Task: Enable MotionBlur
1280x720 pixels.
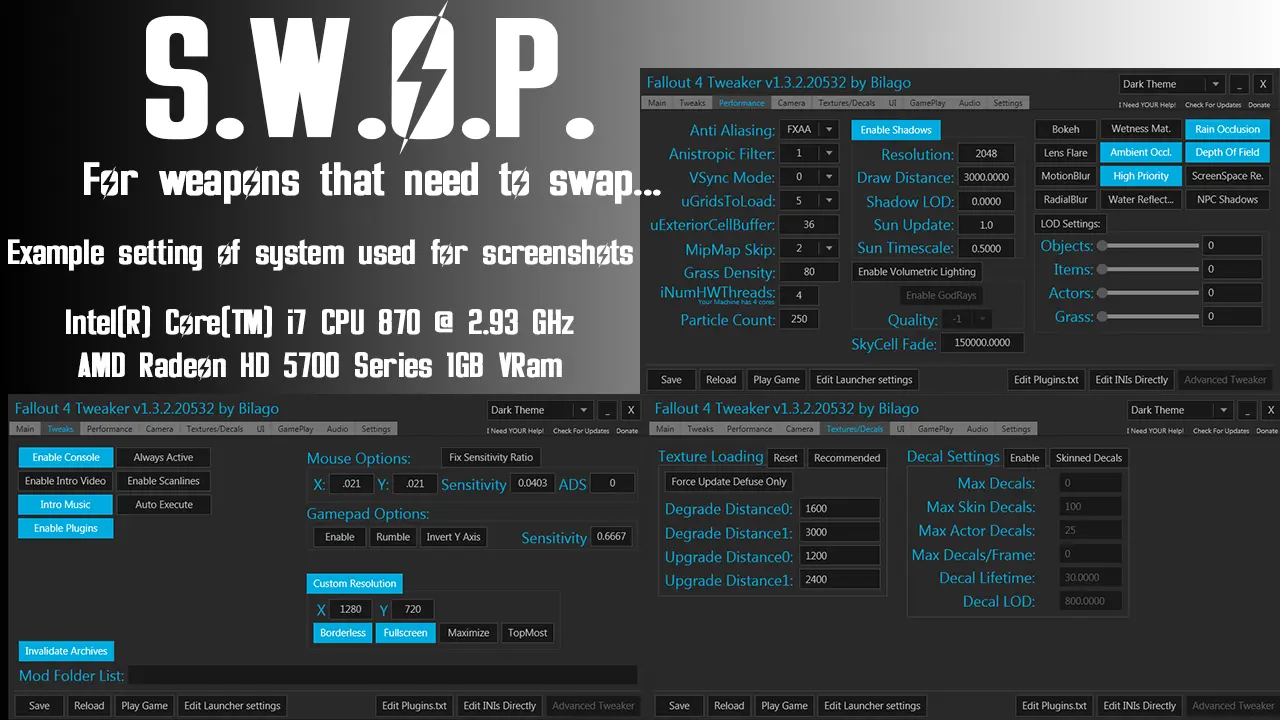Action: pos(1065,176)
